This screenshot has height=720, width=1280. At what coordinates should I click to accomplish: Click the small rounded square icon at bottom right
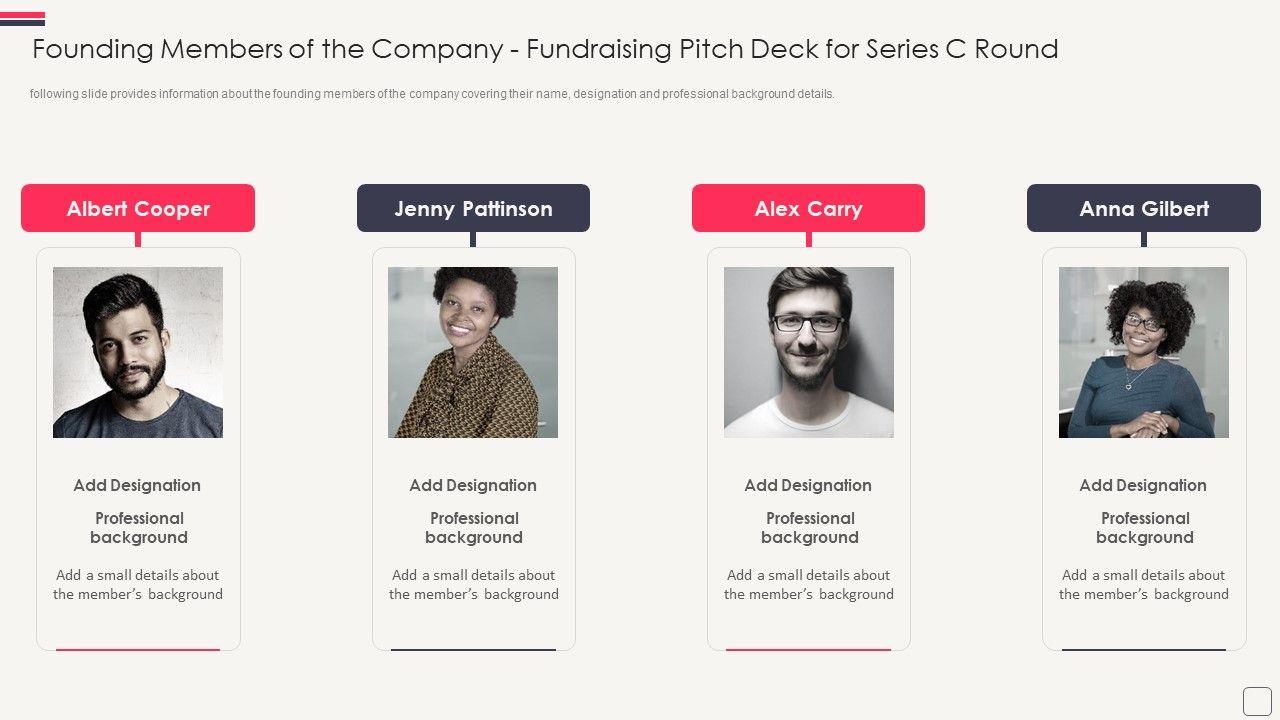click(1257, 700)
